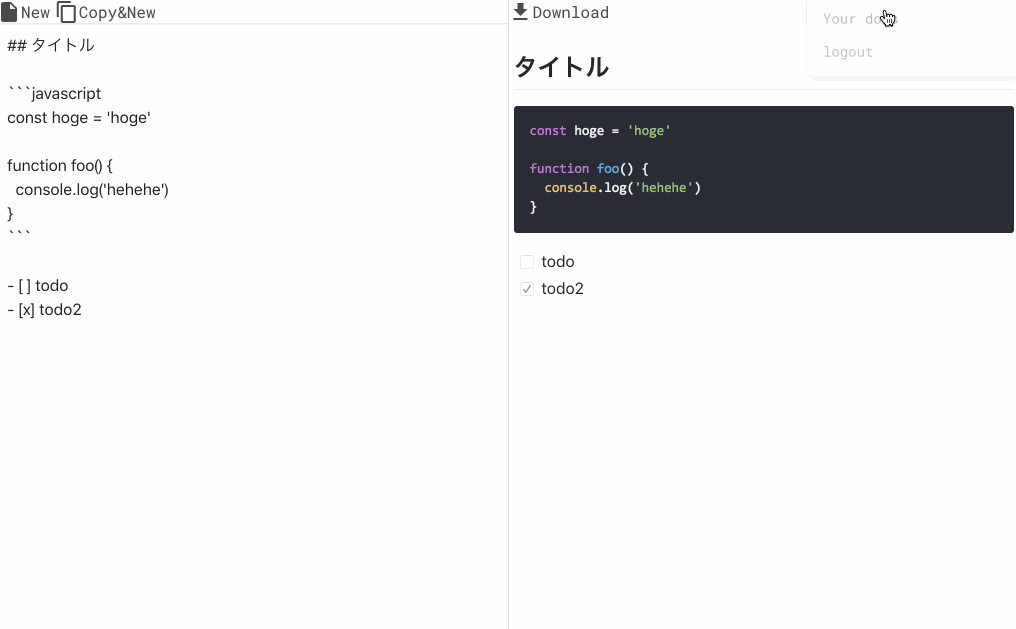Click the 'todo2' label in preview
Viewport: 1016px width, 629px height.
tap(562, 289)
